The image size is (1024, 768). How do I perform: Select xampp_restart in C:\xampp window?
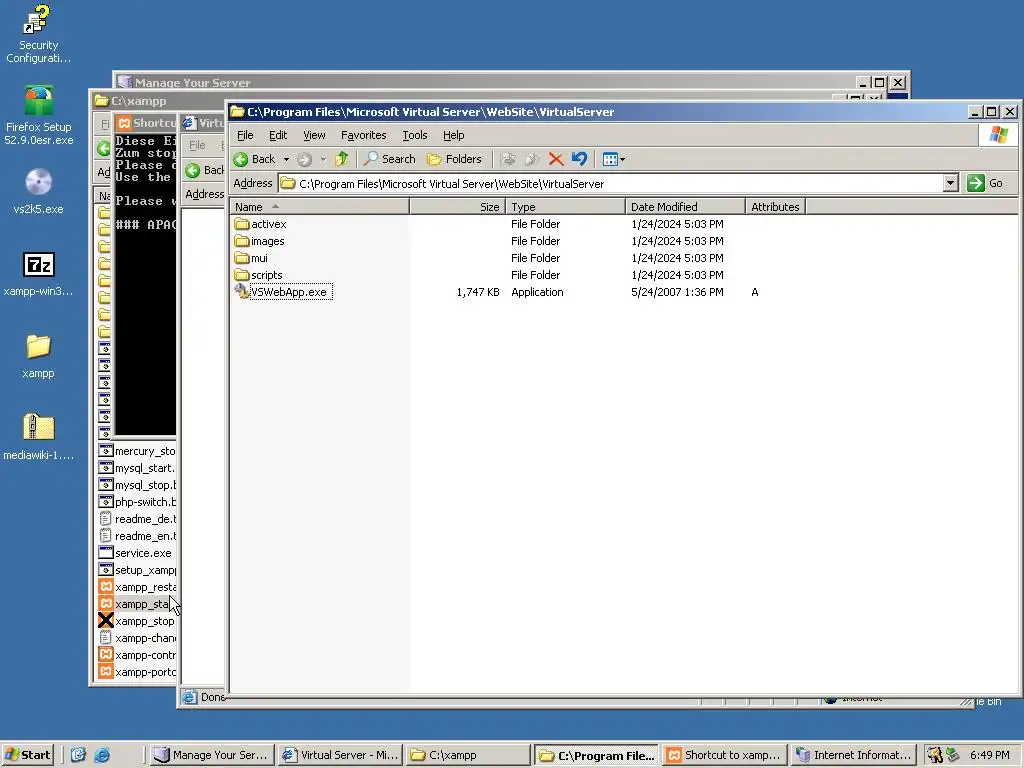[x=136, y=587]
